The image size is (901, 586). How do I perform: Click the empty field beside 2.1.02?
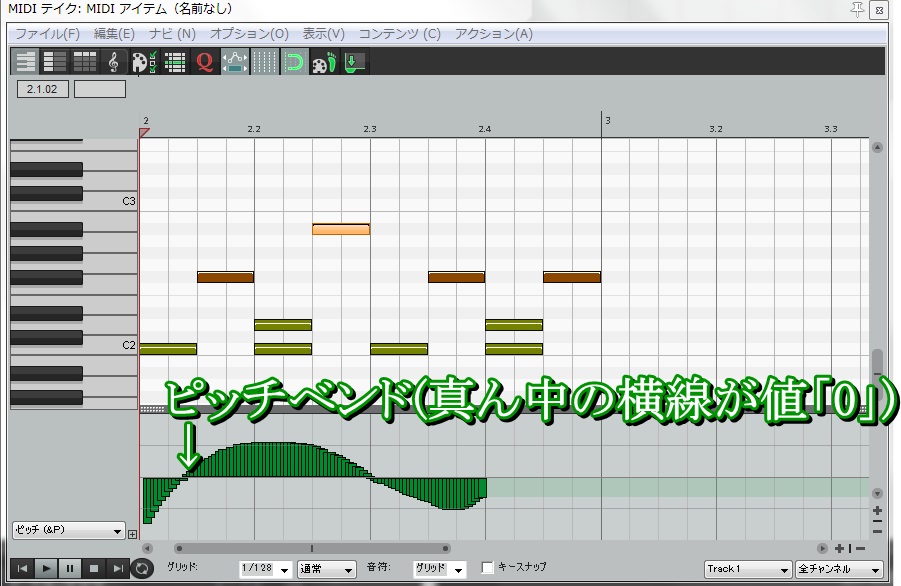pos(99,89)
